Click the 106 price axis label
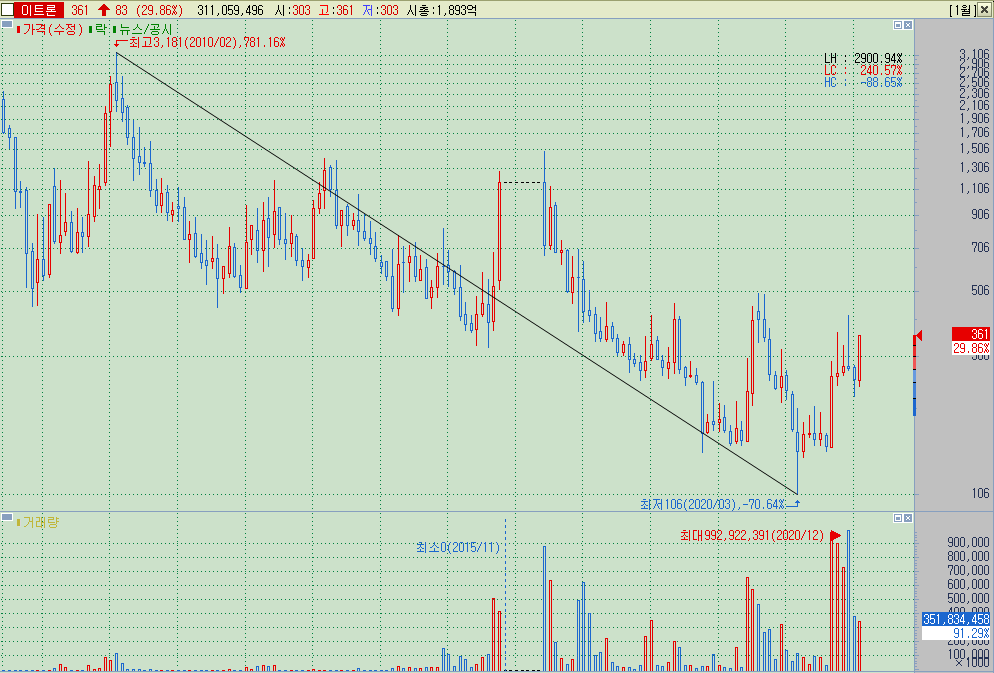 pos(980,493)
